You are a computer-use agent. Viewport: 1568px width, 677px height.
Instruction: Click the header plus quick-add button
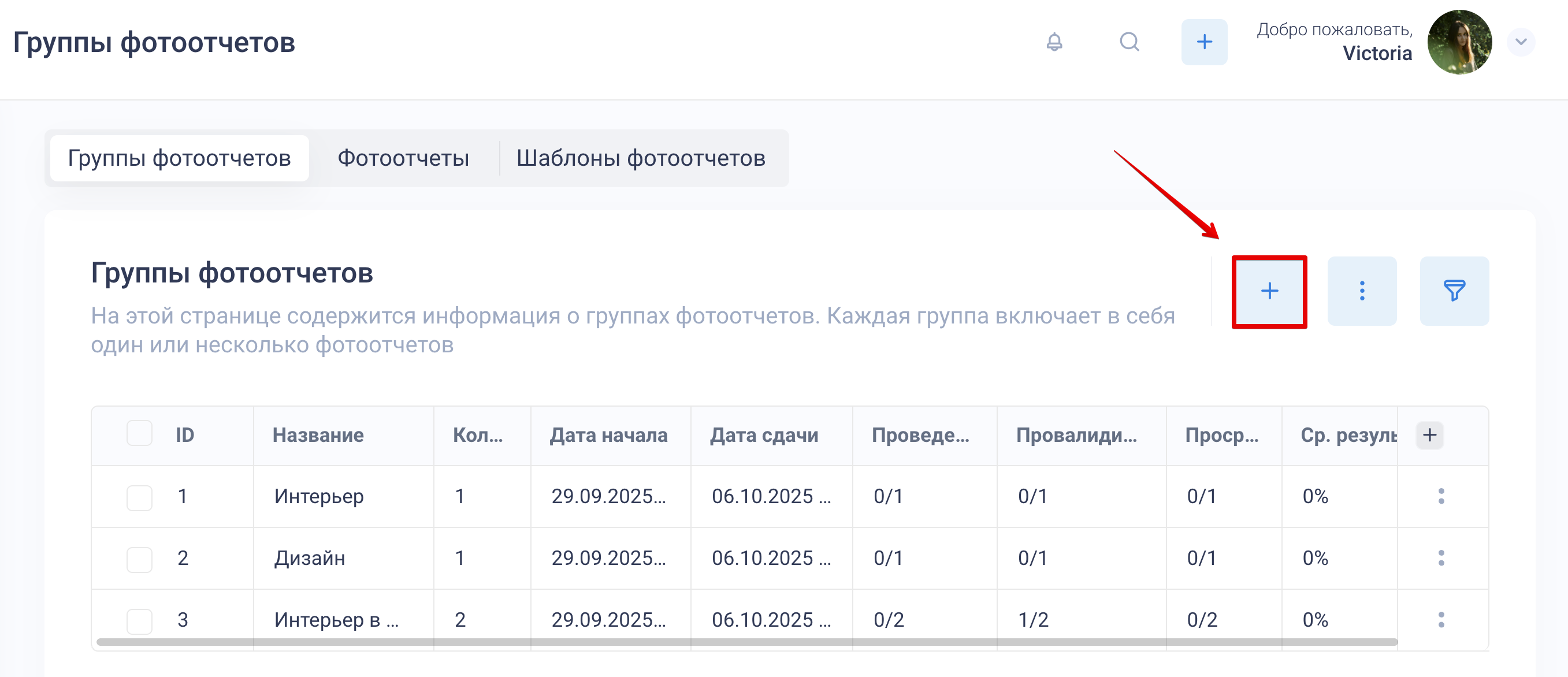(x=1204, y=42)
